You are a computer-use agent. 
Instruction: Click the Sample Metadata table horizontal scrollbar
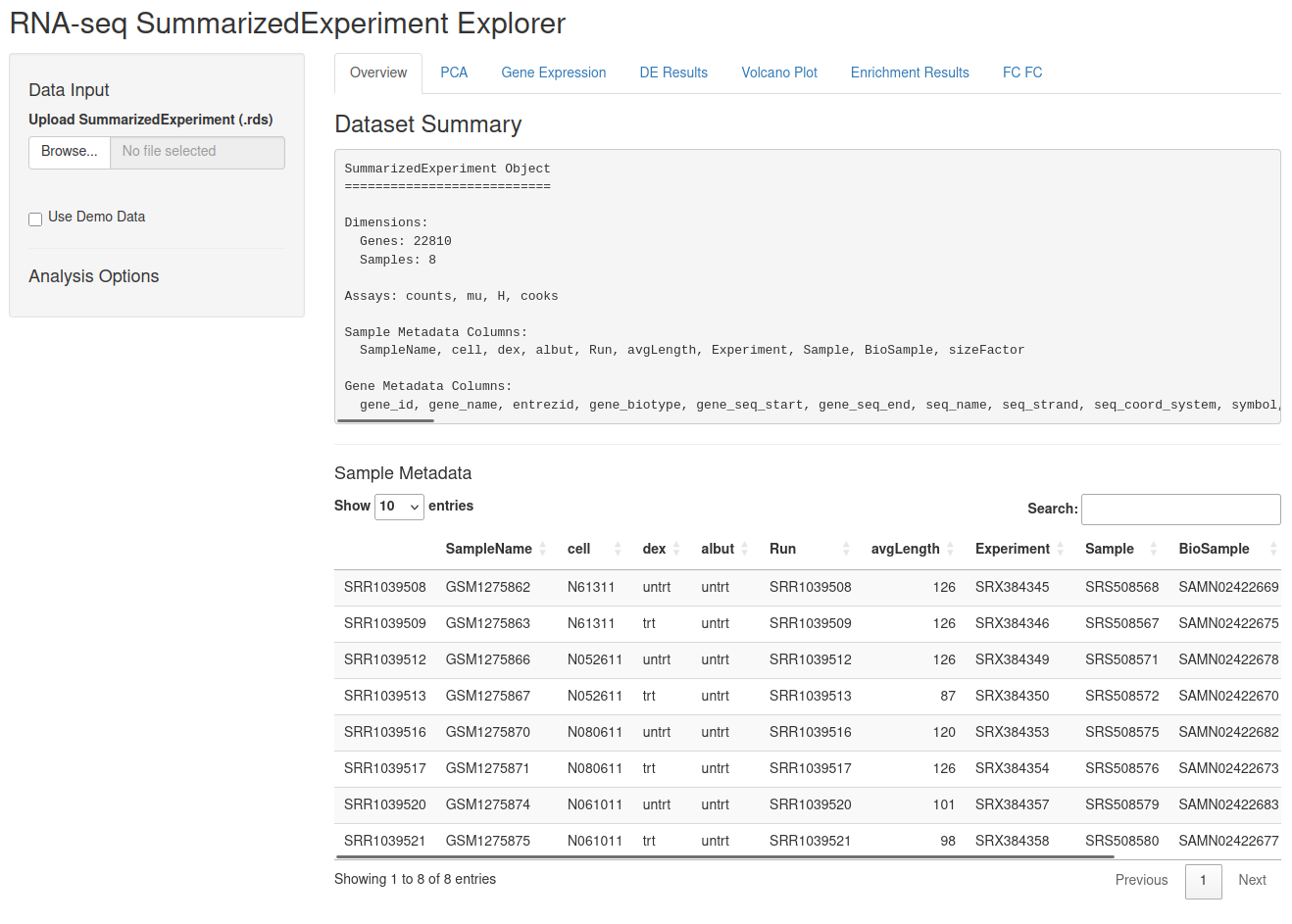(x=727, y=857)
